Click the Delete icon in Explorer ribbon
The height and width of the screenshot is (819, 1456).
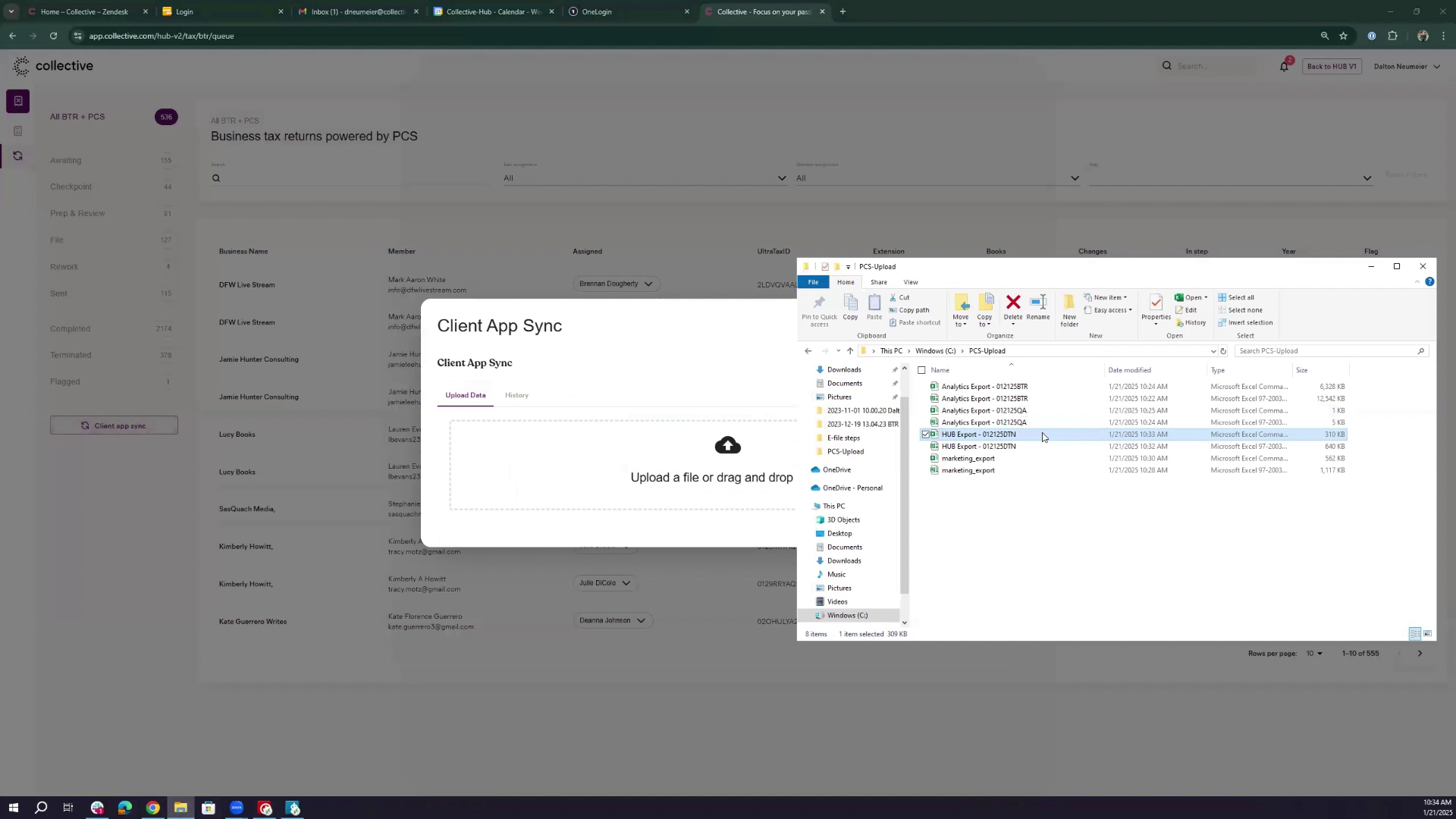[x=1012, y=303]
